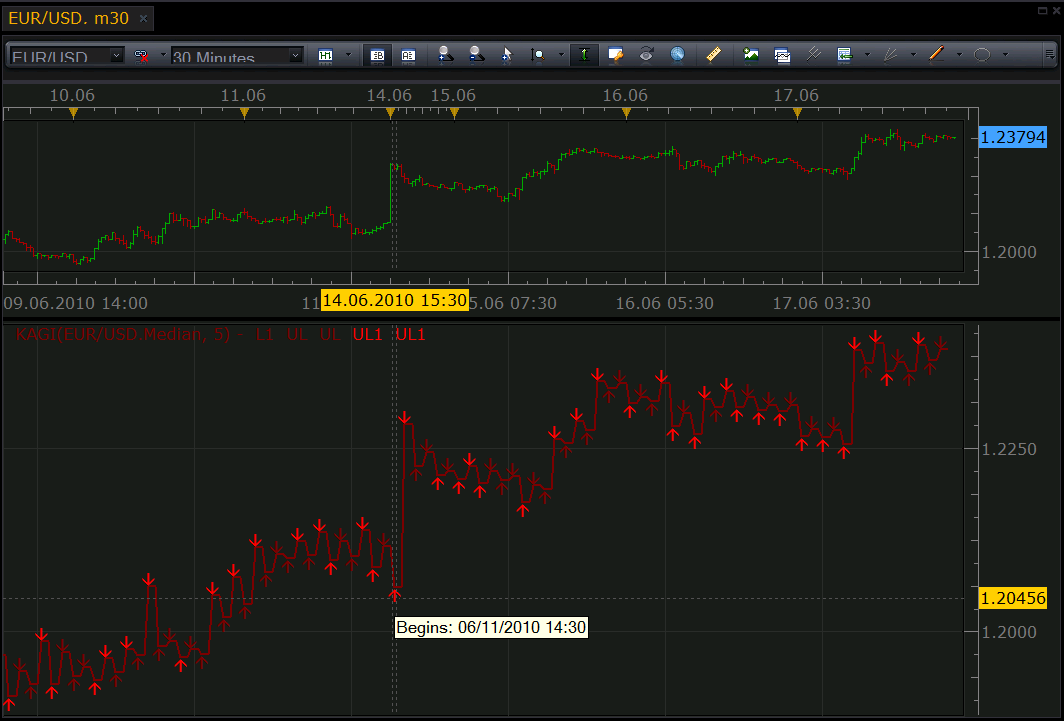Image resolution: width=1064 pixels, height=721 pixels.
Task: Expand the H1 period preset arrow
Action: click(349, 55)
